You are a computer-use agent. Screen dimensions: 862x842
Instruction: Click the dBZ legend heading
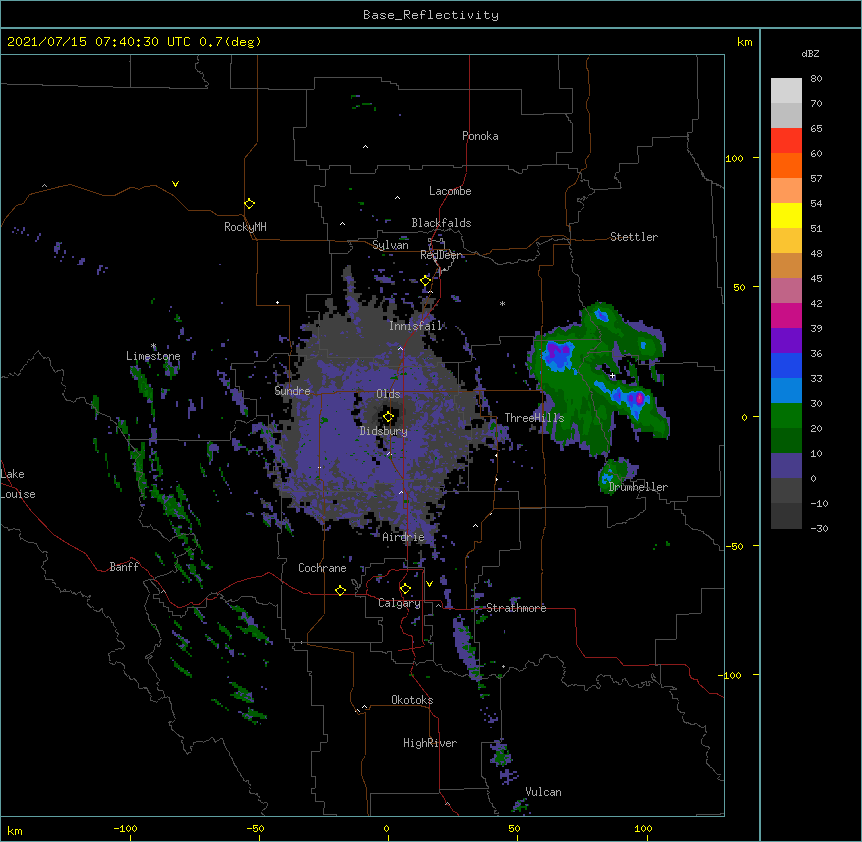(x=810, y=53)
